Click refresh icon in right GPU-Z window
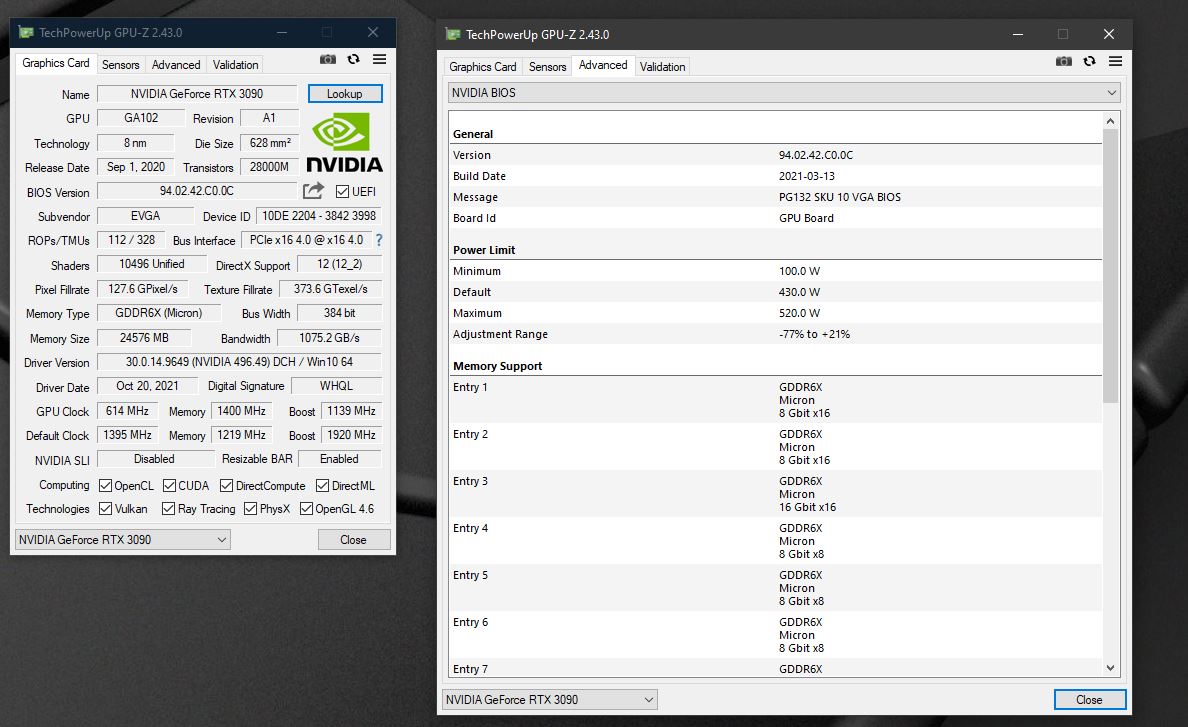Image resolution: width=1188 pixels, height=727 pixels. pyautogui.click(x=1090, y=61)
